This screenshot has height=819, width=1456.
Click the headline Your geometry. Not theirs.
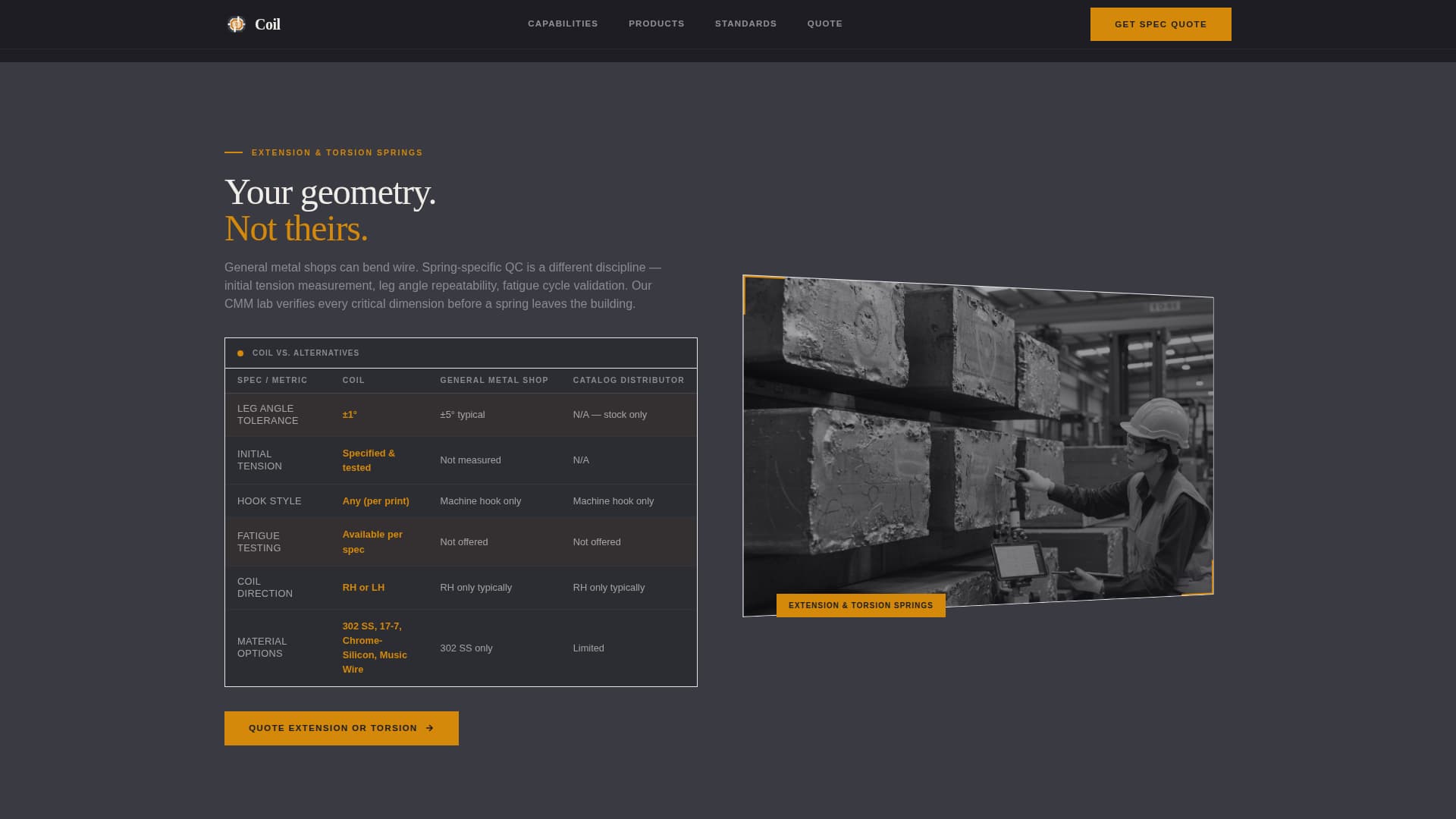(x=331, y=209)
